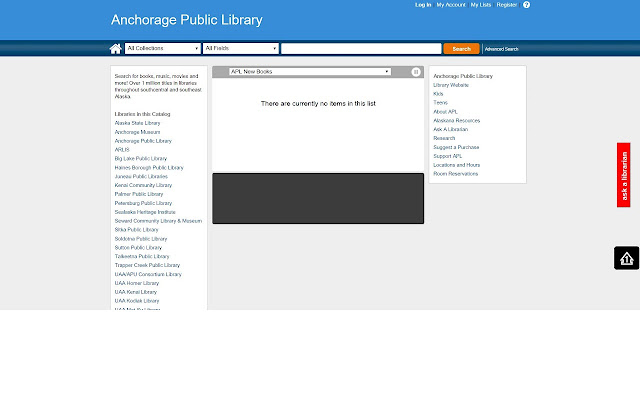640x400 pixels.
Task: Open My Account
Action: pos(451,5)
